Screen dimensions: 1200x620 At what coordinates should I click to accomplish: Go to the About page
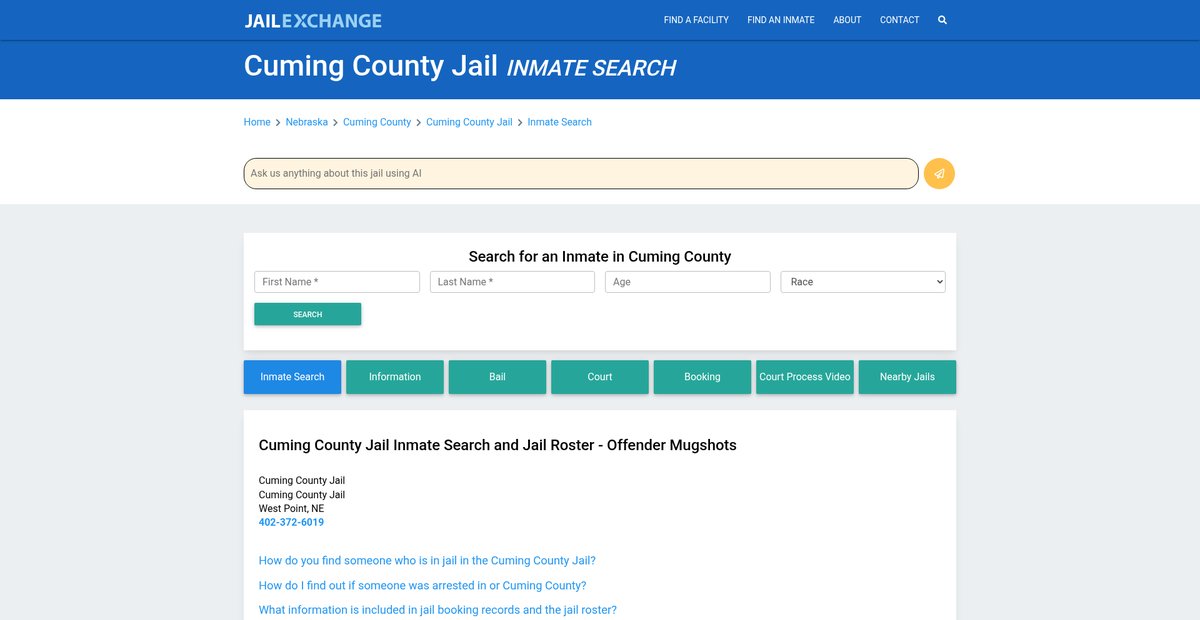pyautogui.click(x=847, y=20)
